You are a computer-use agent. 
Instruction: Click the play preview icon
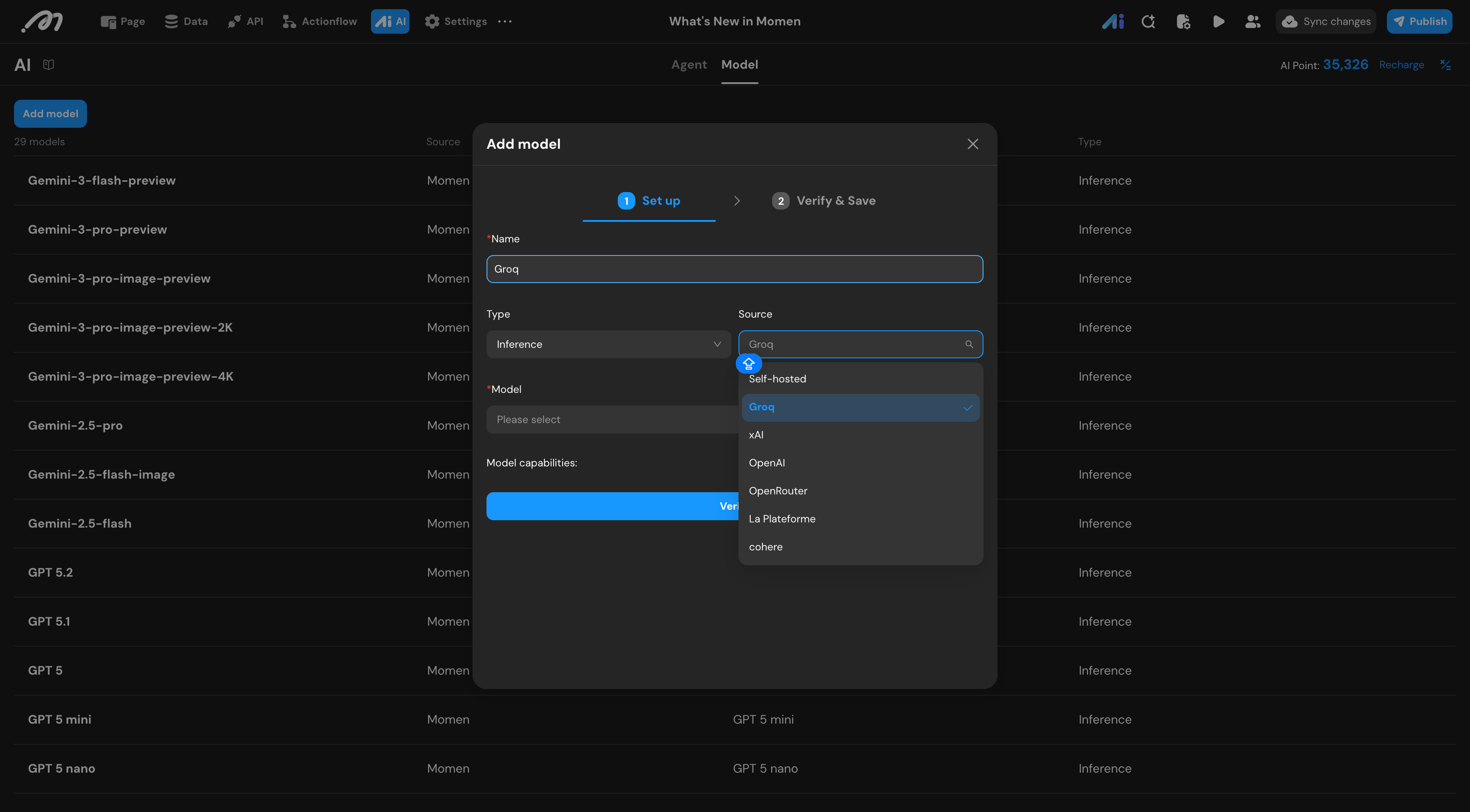[x=1218, y=22]
